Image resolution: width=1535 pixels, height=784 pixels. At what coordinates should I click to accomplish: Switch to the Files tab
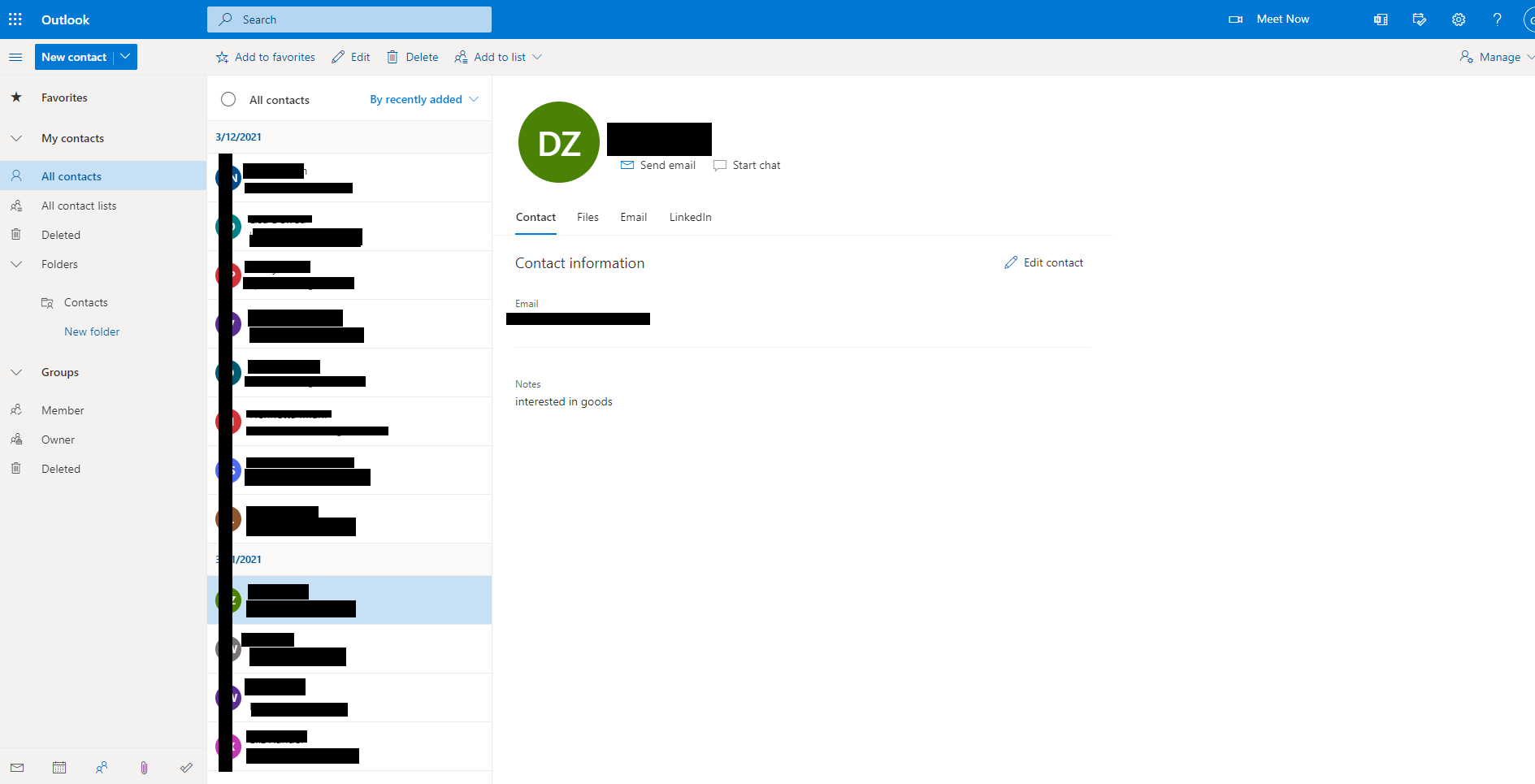coord(588,217)
